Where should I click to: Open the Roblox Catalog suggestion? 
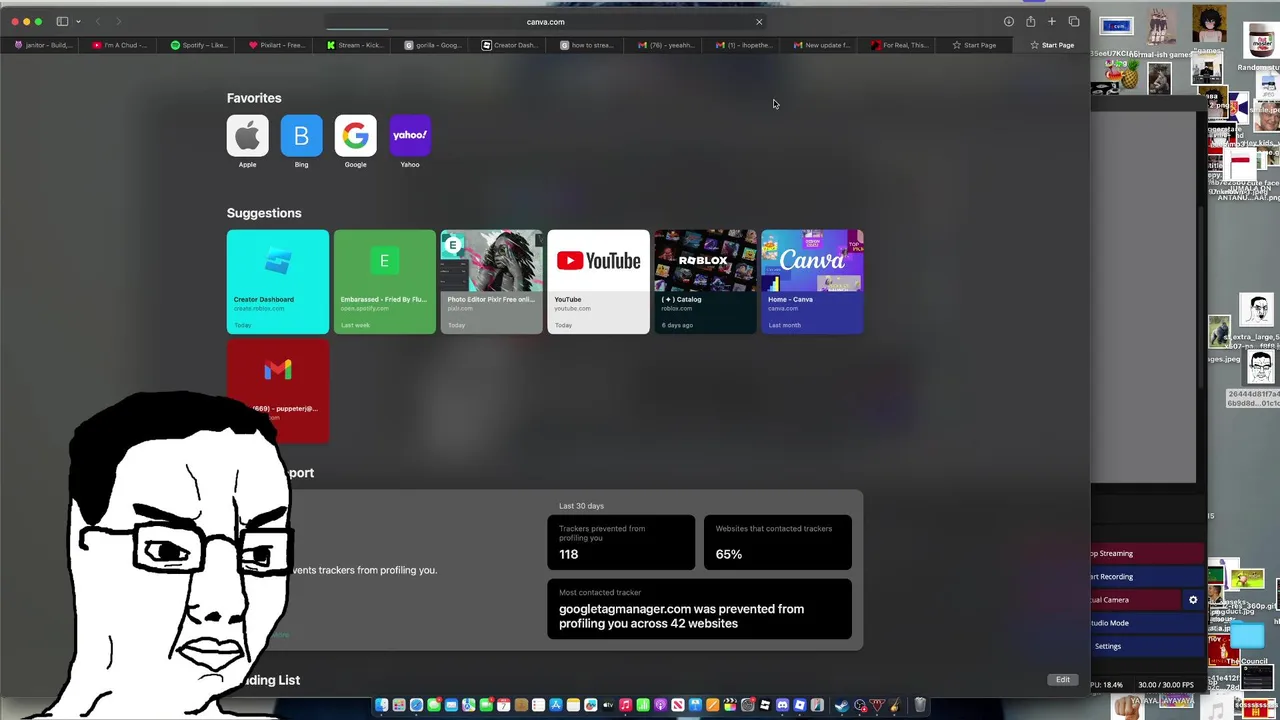[705, 282]
